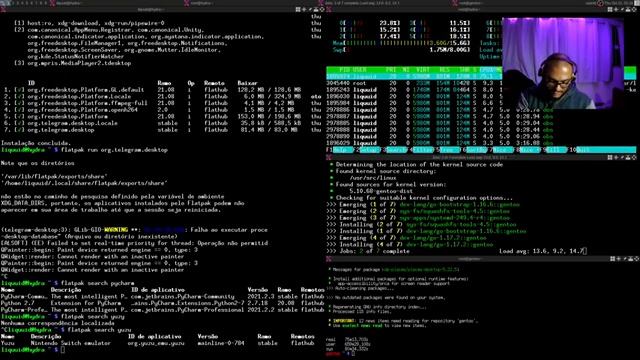Click the plus icon in left terminal pane header
Image resolution: width=640 pixels, height=360 pixels.
304,9
